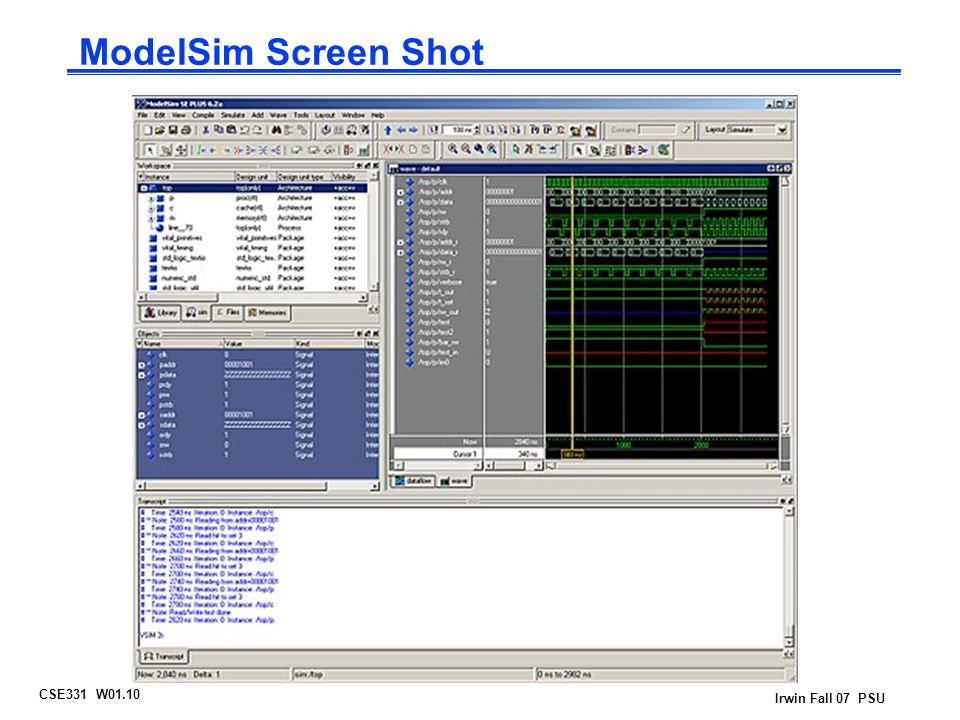
Task: Expand instance c under top
Action: pyautogui.click(x=151, y=208)
